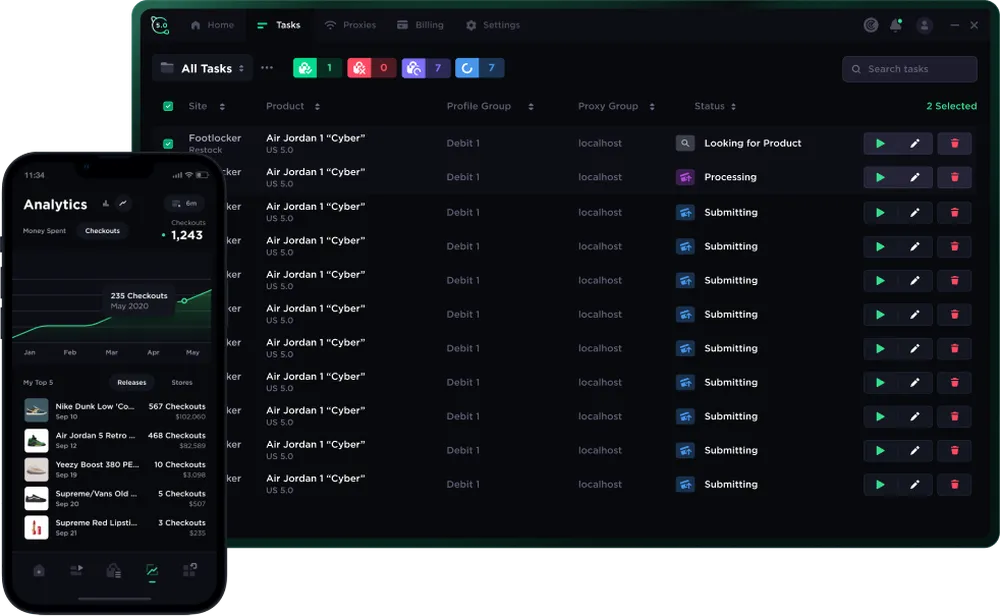This screenshot has height=616, width=1000.
Task: Select the Stores button in My Top 5
Action: (x=182, y=383)
